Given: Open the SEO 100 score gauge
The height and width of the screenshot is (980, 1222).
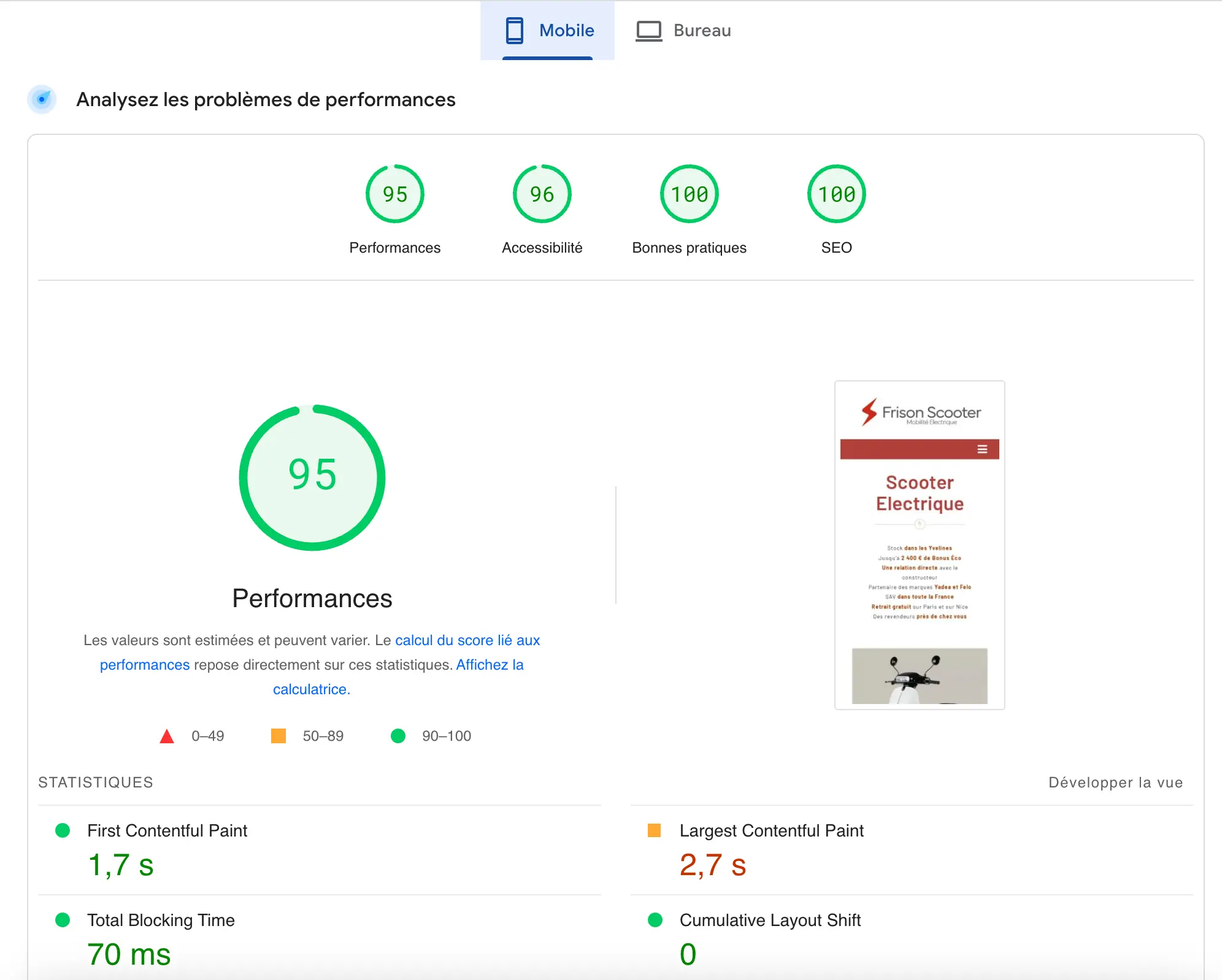Looking at the screenshot, I should (x=837, y=194).
